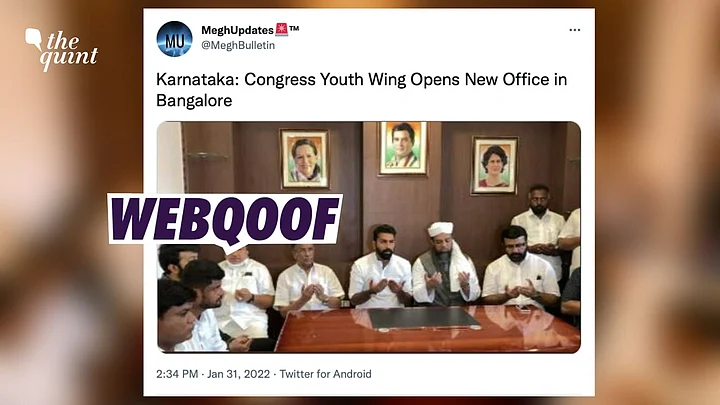Click the tweet text about Congress Youth Wing

coord(361,90)
